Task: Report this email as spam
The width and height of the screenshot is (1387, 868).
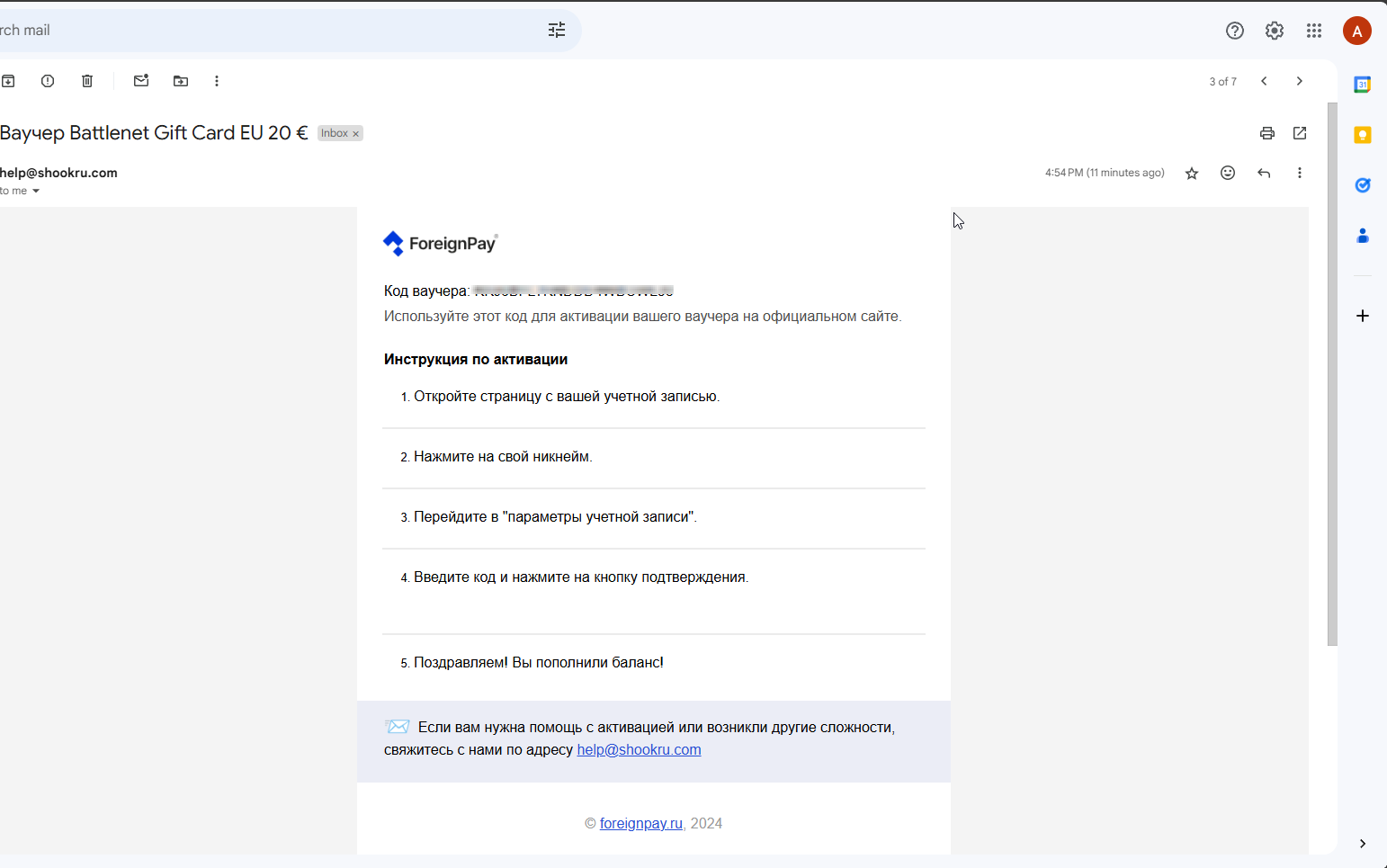Action: coord(48,81)
